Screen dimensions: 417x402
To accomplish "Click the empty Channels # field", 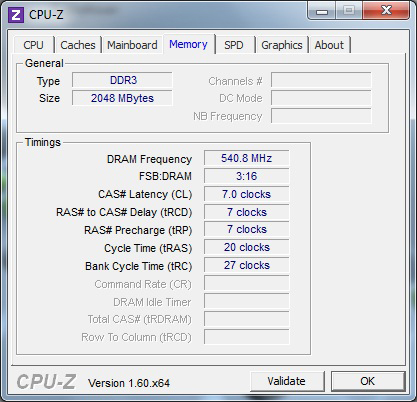I will tap(321, 80).
